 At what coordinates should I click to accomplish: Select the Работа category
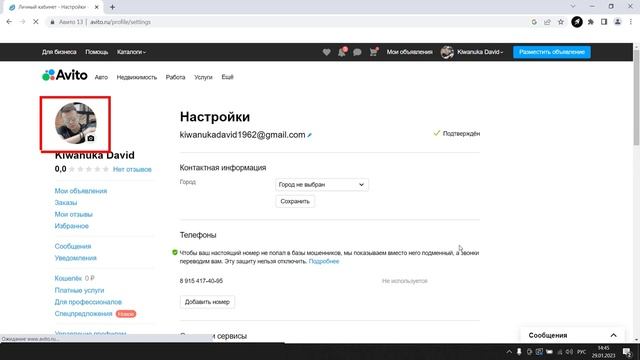pos(176,77)
